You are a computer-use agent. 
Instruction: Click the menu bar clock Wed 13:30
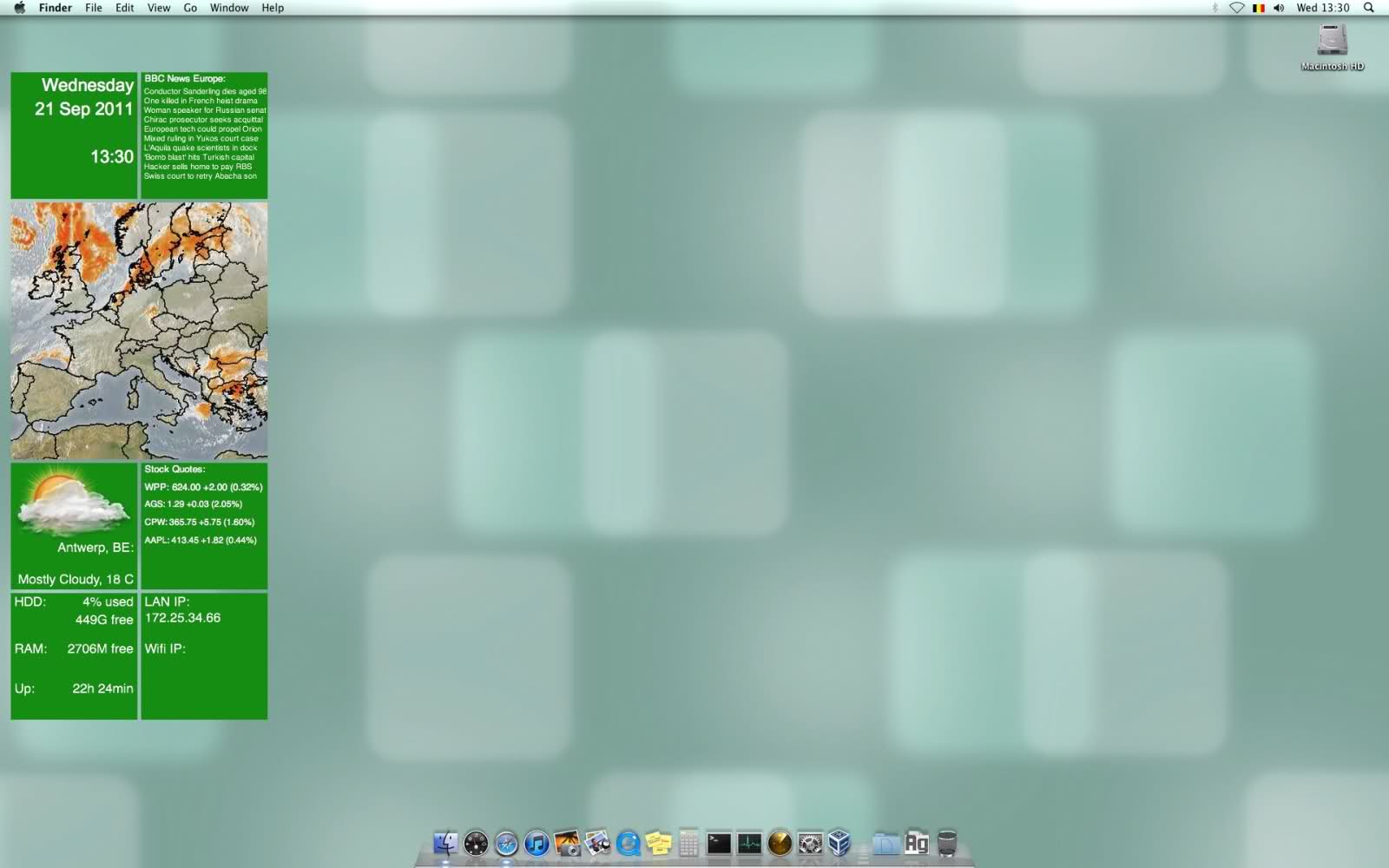click(x=1323, y=8)
